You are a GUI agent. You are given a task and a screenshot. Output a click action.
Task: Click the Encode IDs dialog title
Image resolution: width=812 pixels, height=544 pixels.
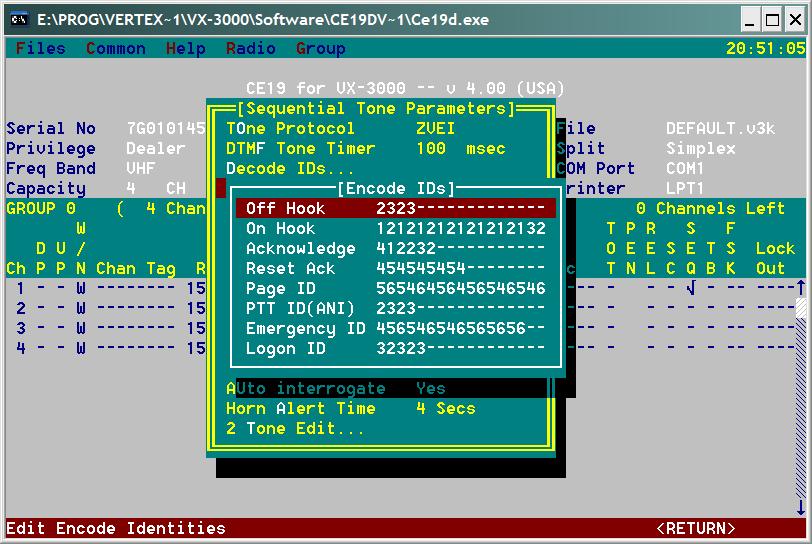pos(396,188)
